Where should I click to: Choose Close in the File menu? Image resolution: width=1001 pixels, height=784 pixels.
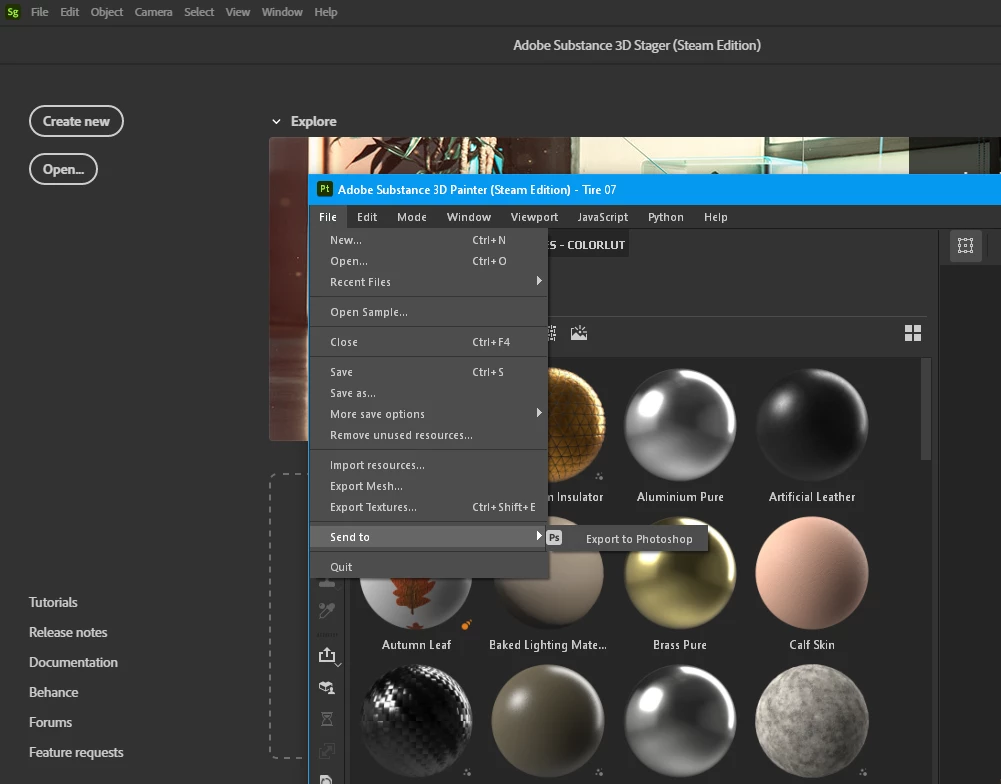[x=428, y=342]
